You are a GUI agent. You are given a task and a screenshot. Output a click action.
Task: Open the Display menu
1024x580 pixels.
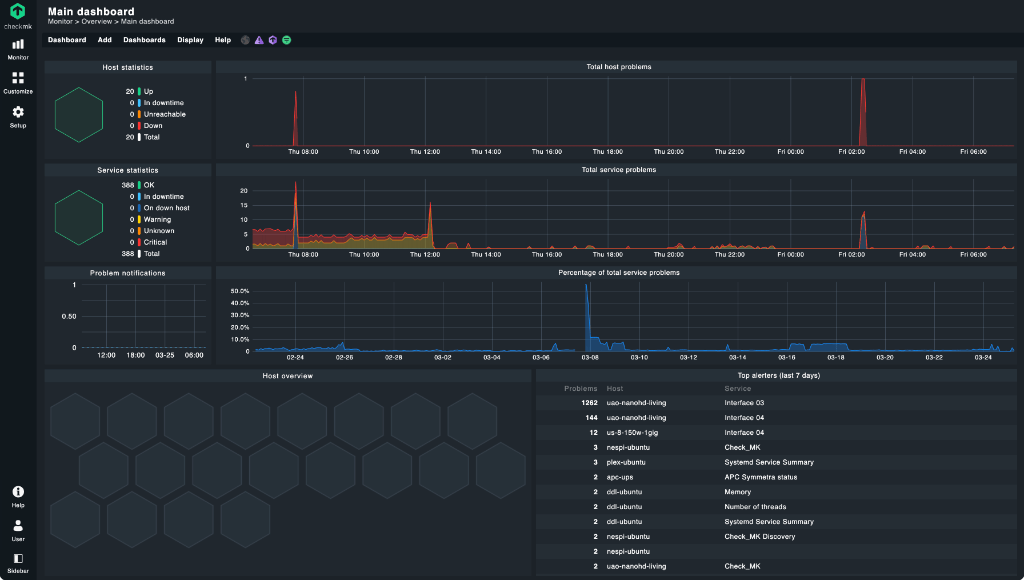190,39
